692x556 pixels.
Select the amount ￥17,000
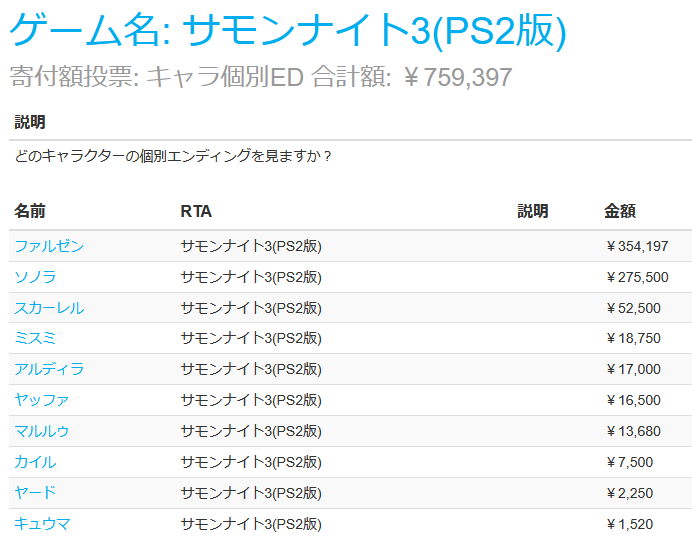coord(633,369)
